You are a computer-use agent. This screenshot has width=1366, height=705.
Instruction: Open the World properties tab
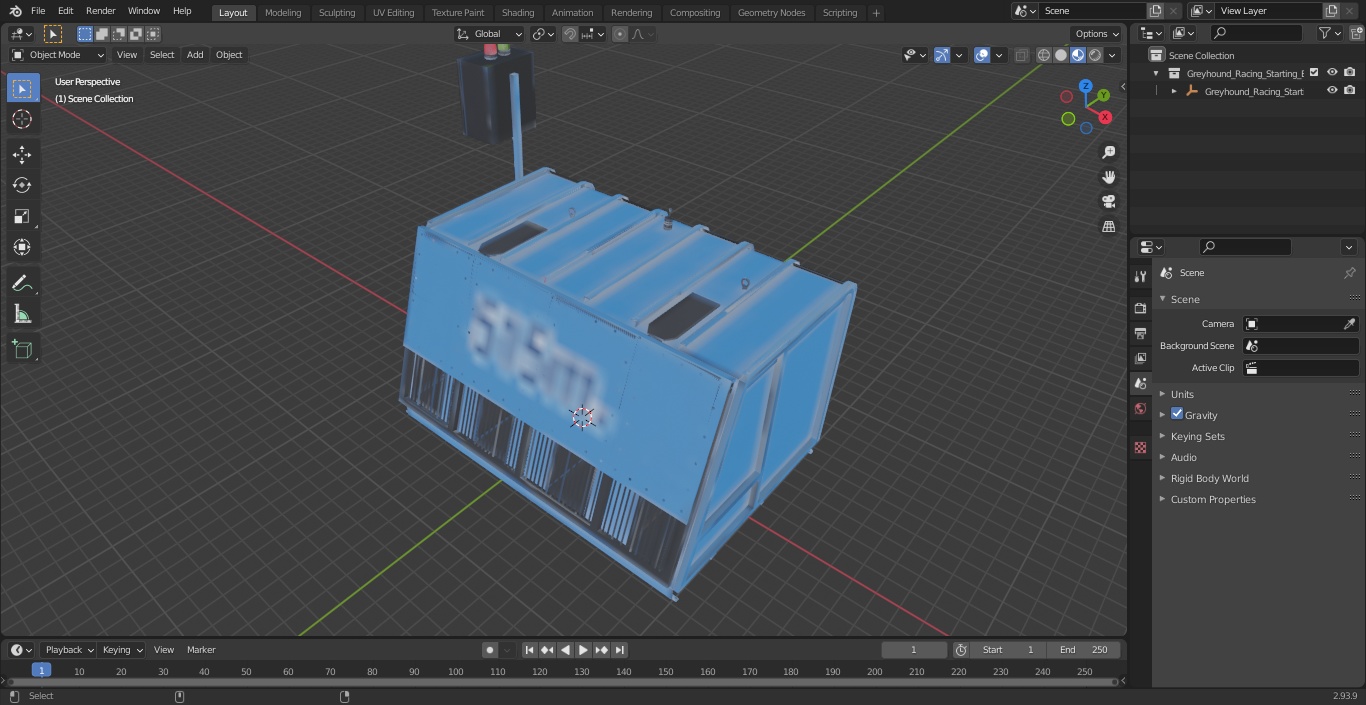pyautogui.click(x=1140, y=408)
